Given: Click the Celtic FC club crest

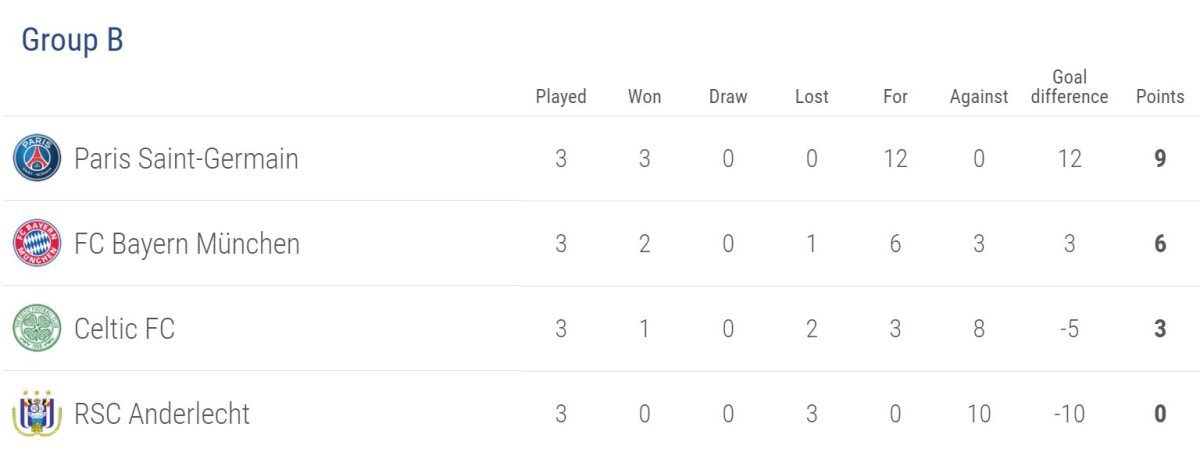Looking at the screenshot, I should click(x=37, y=329).
